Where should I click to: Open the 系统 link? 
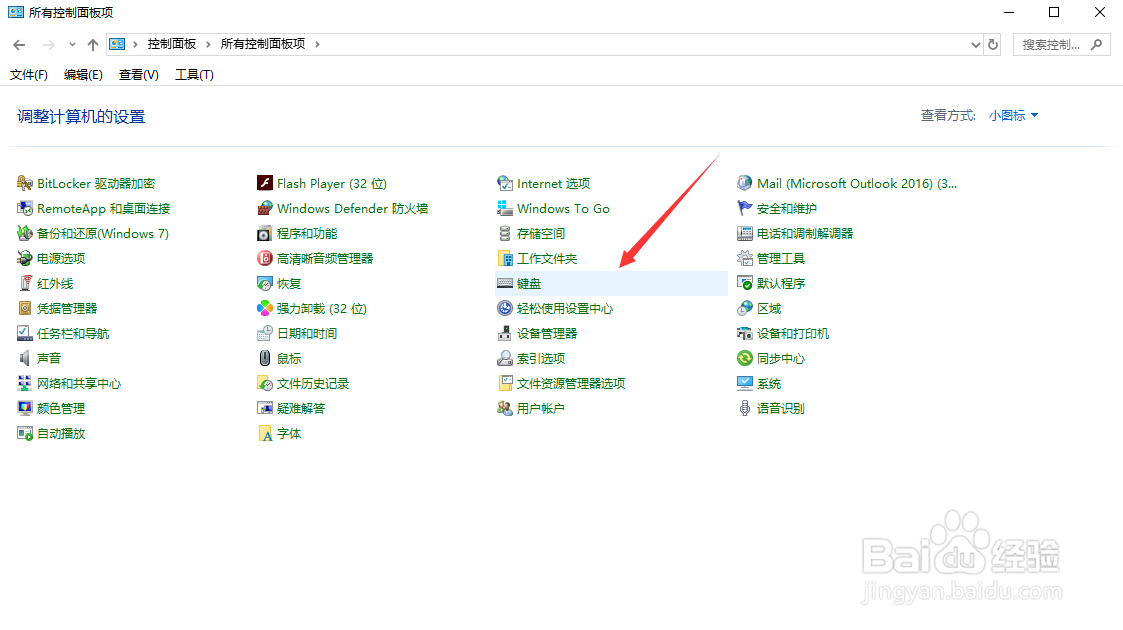click(768, 384)
